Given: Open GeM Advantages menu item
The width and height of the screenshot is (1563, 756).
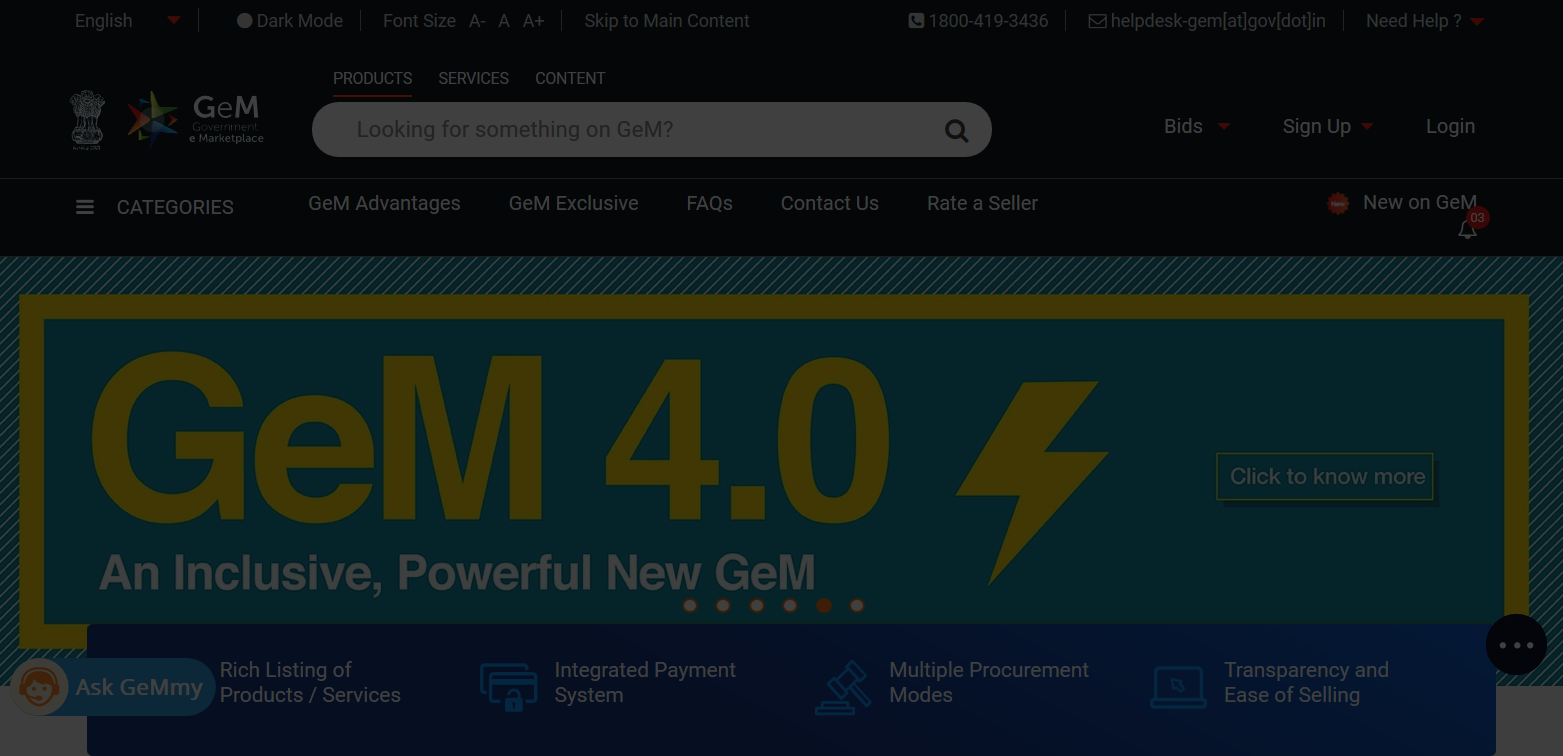Looking at the screenshot, I should point(384,203).
